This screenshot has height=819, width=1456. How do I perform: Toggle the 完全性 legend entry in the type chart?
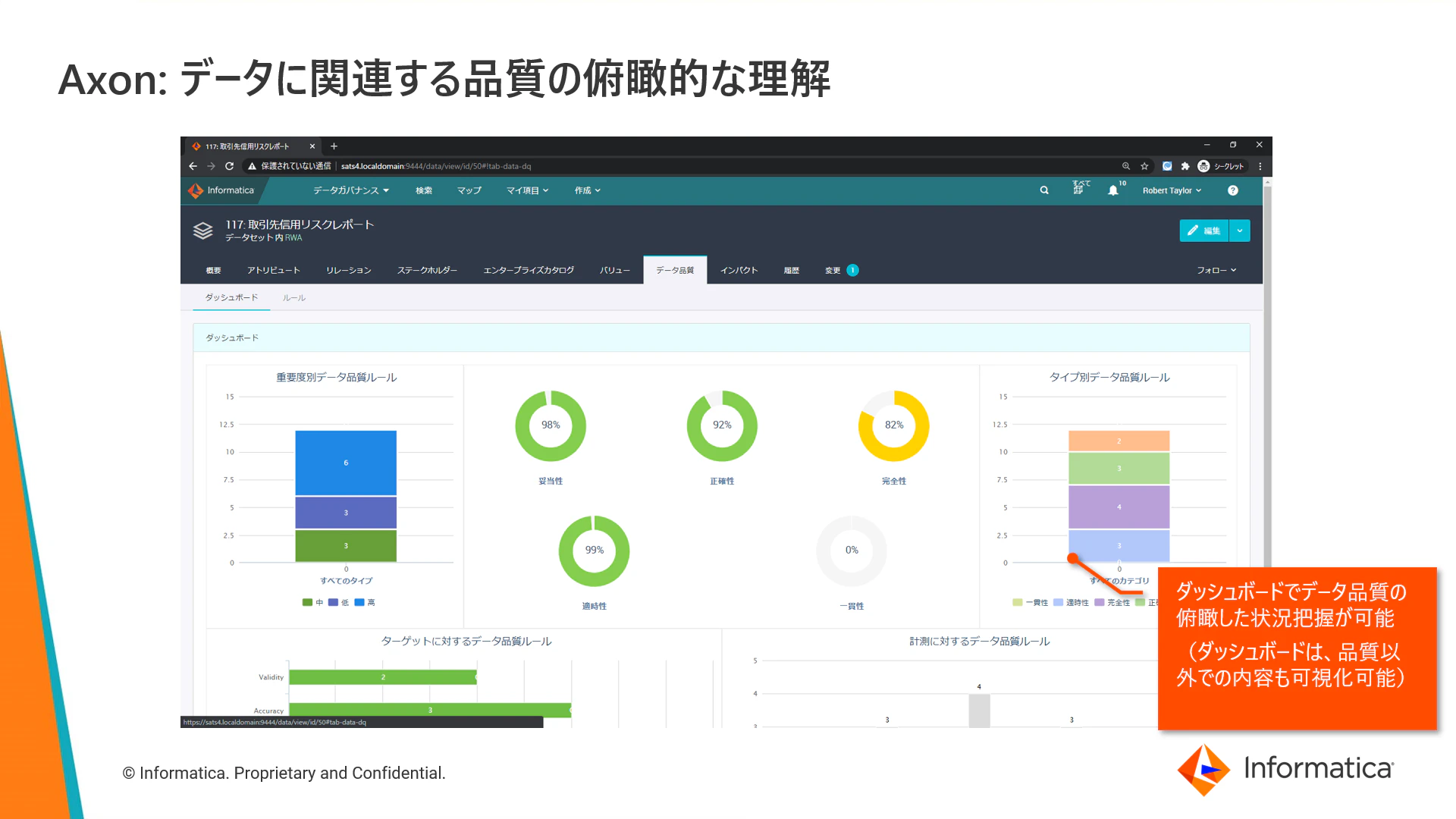1112,602
